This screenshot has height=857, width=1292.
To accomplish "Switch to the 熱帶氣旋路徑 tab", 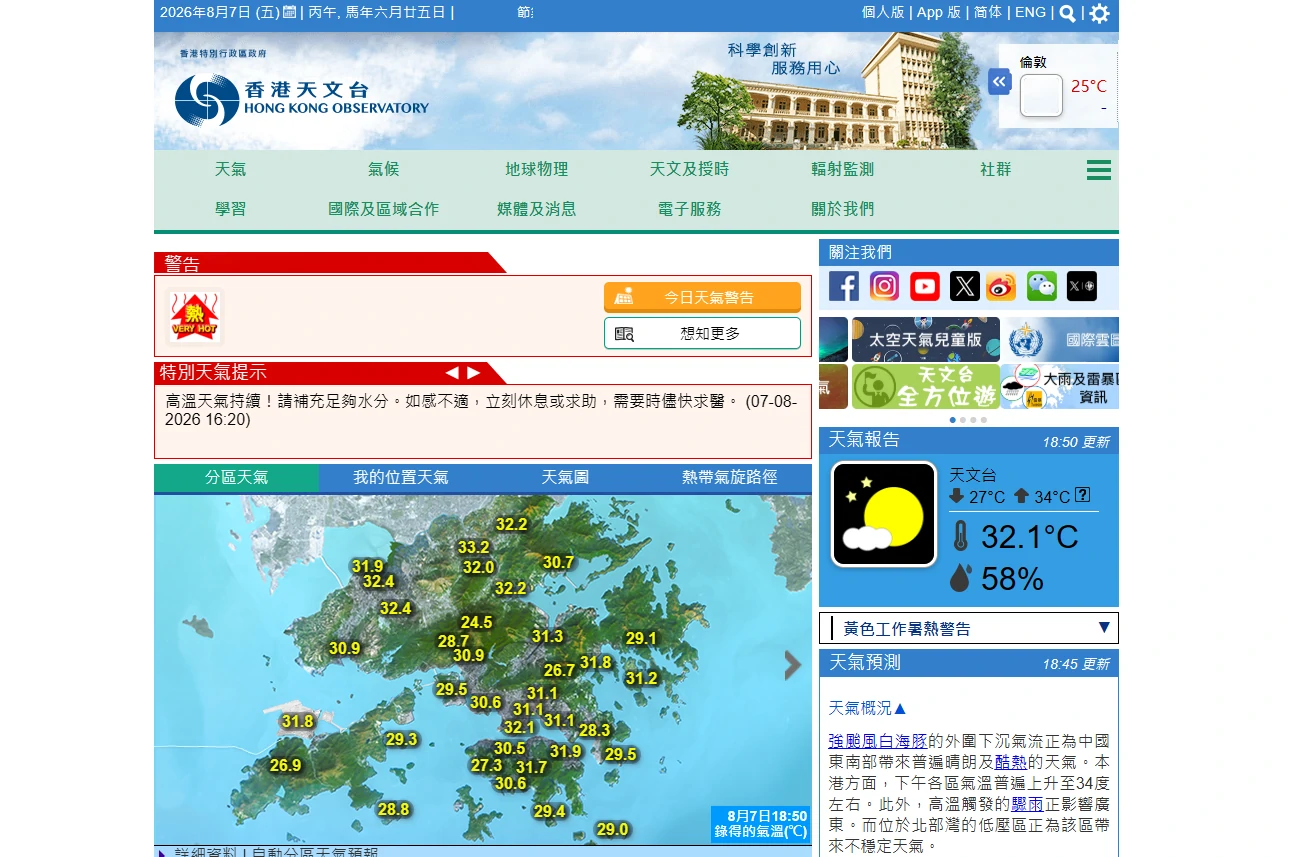I will tap(730, 478).
